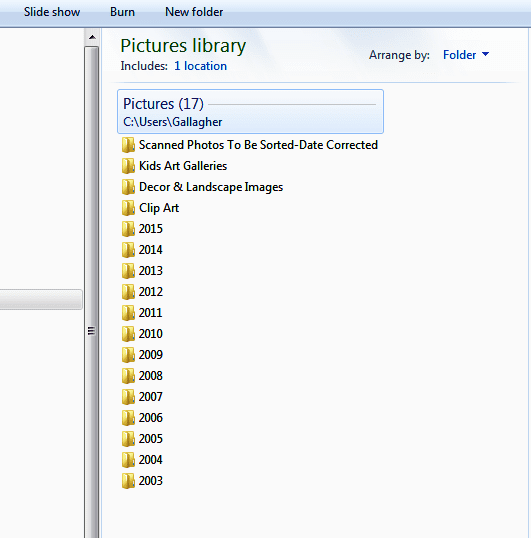Click the 2014 folder label
Viewport: 531px width, 538px height.
point(151,250)
